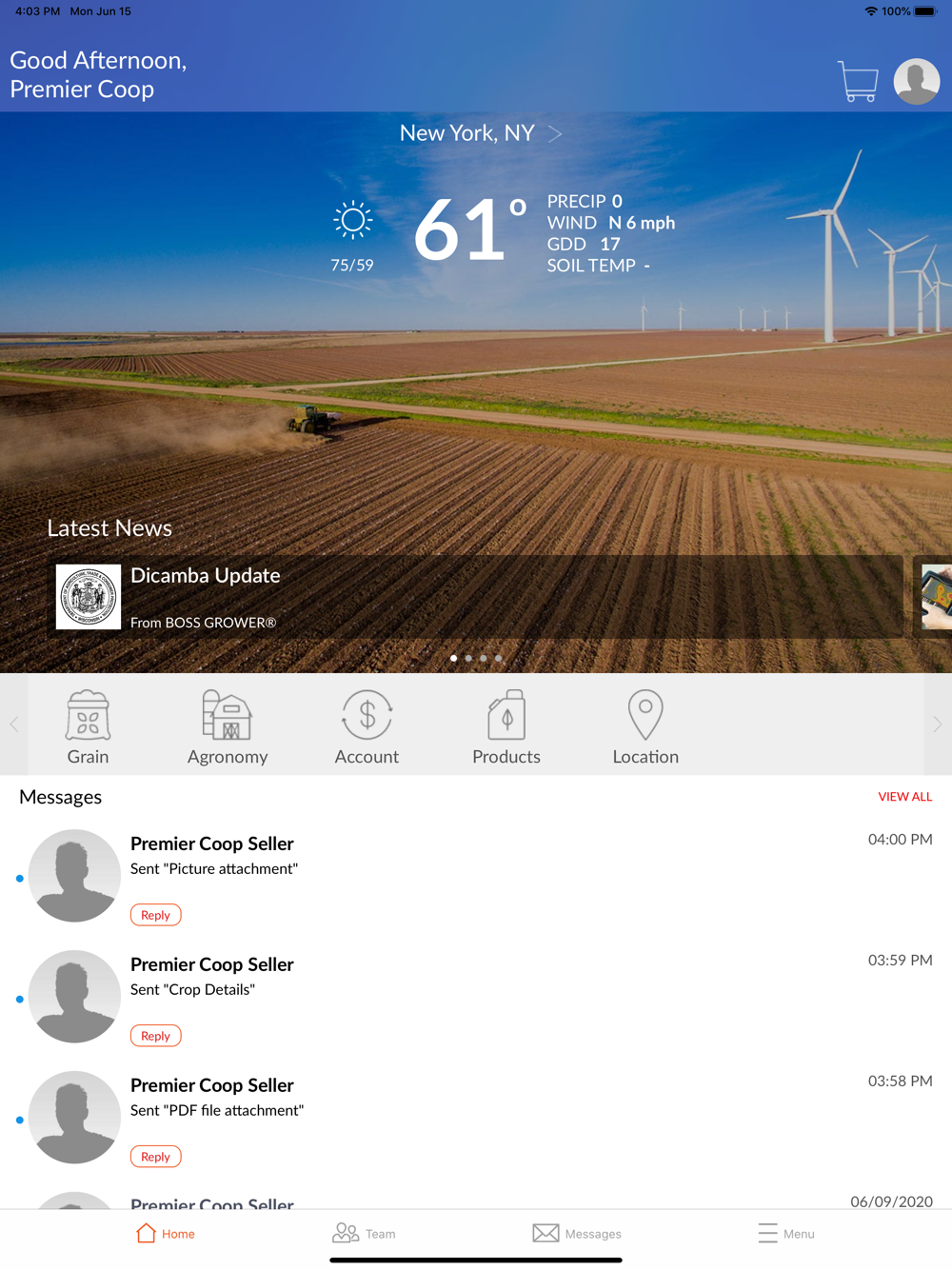Click the Wi-Fi status icon

870,11
